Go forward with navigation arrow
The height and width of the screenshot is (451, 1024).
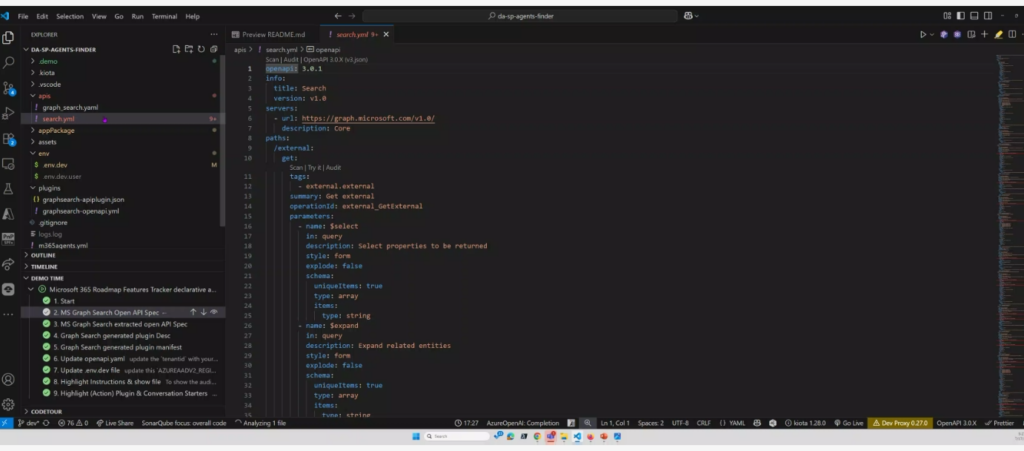(x=352, y=16)
